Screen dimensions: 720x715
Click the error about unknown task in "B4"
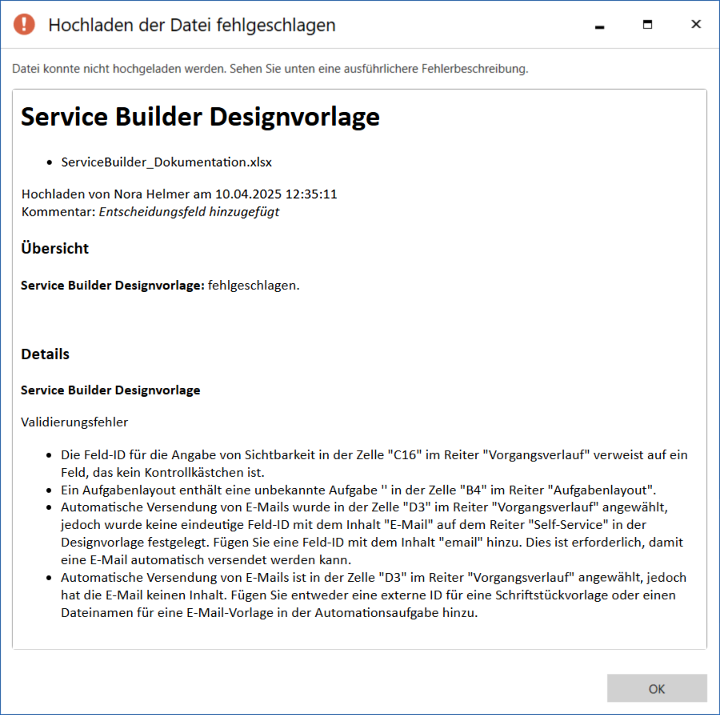(358, 489)
